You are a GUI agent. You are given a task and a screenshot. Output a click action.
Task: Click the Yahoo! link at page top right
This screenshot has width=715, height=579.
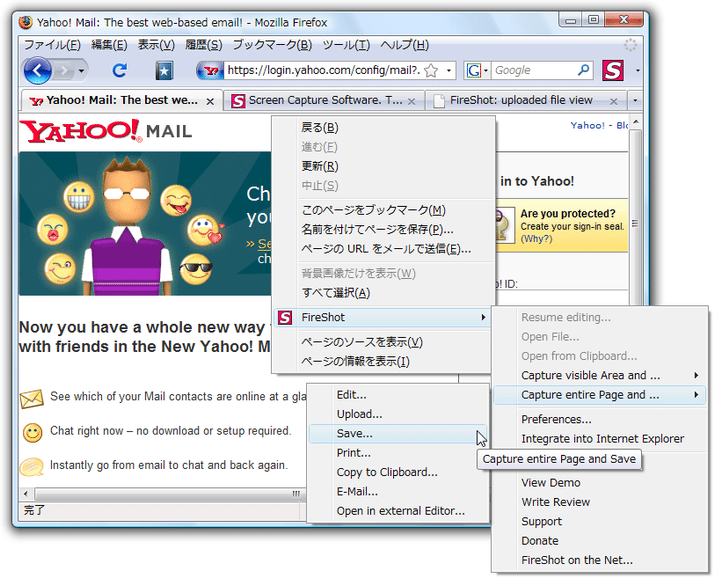587,125
